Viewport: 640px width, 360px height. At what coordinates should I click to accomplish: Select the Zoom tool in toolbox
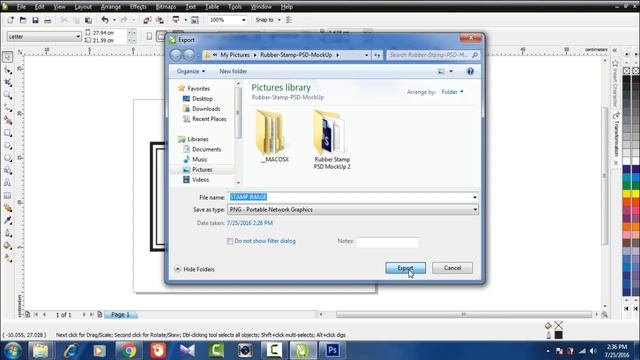[x=7, y=95]
